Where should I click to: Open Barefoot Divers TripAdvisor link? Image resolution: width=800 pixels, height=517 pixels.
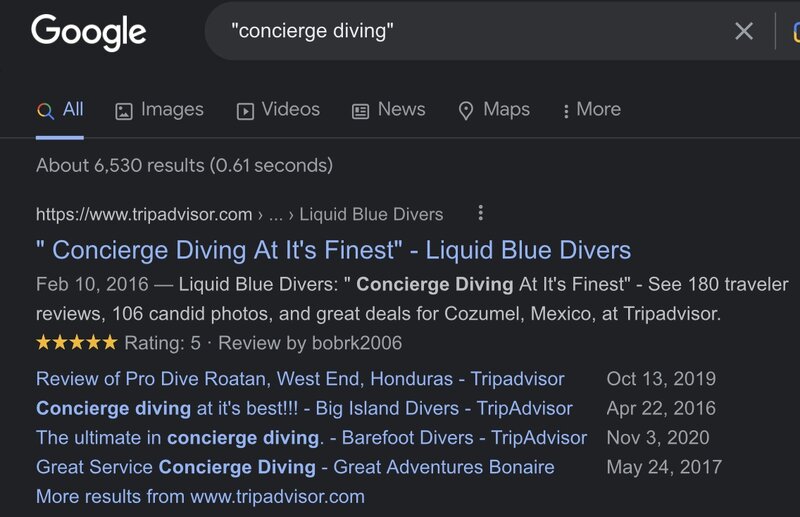coord(311,438)
